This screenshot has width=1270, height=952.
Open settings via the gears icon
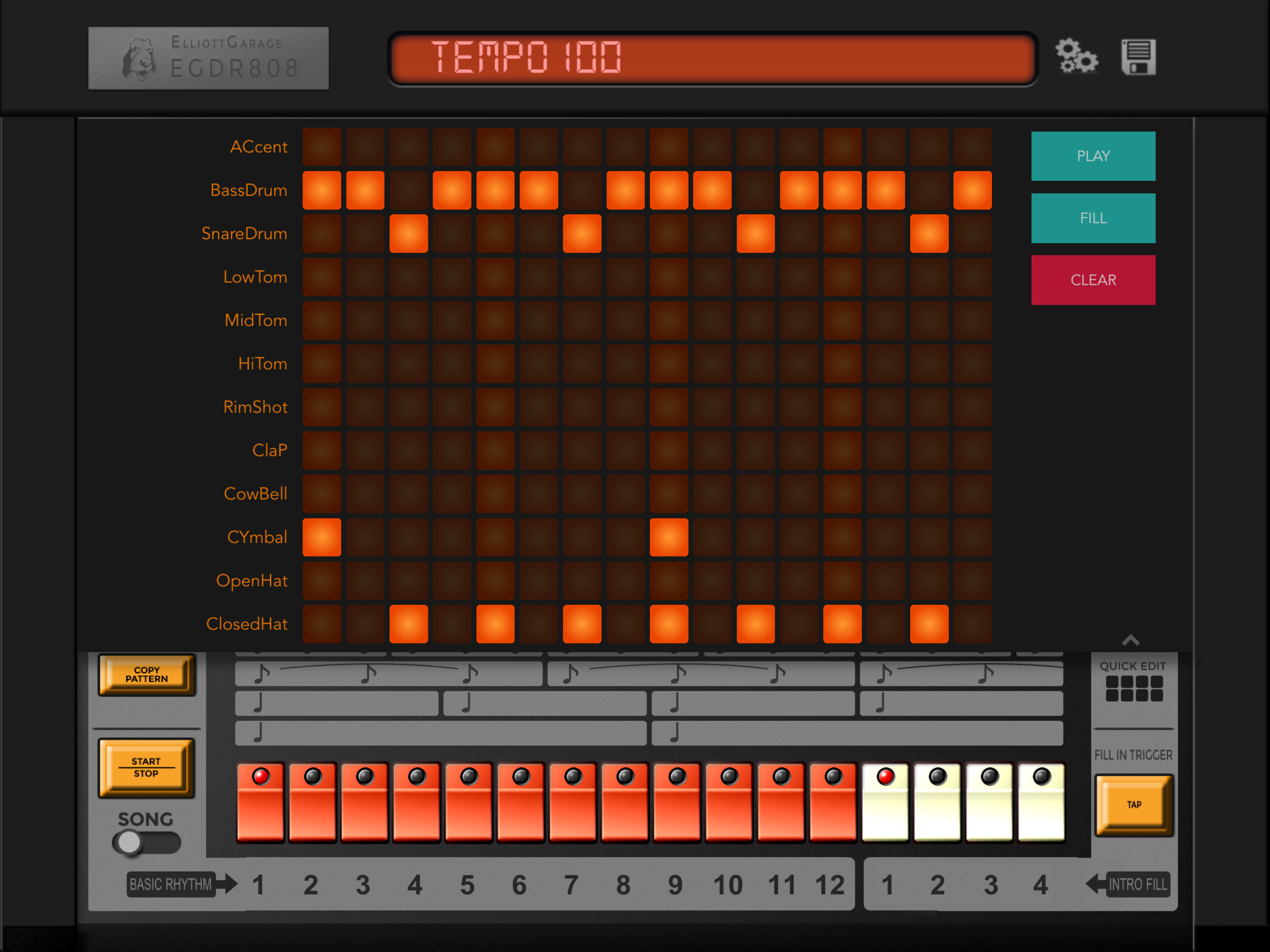point(1077,57)
